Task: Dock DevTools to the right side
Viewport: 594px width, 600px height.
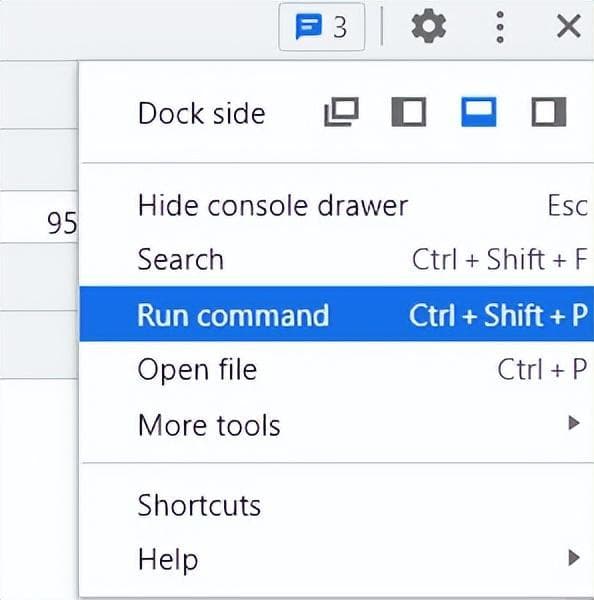Action: [x=549, y=112]
